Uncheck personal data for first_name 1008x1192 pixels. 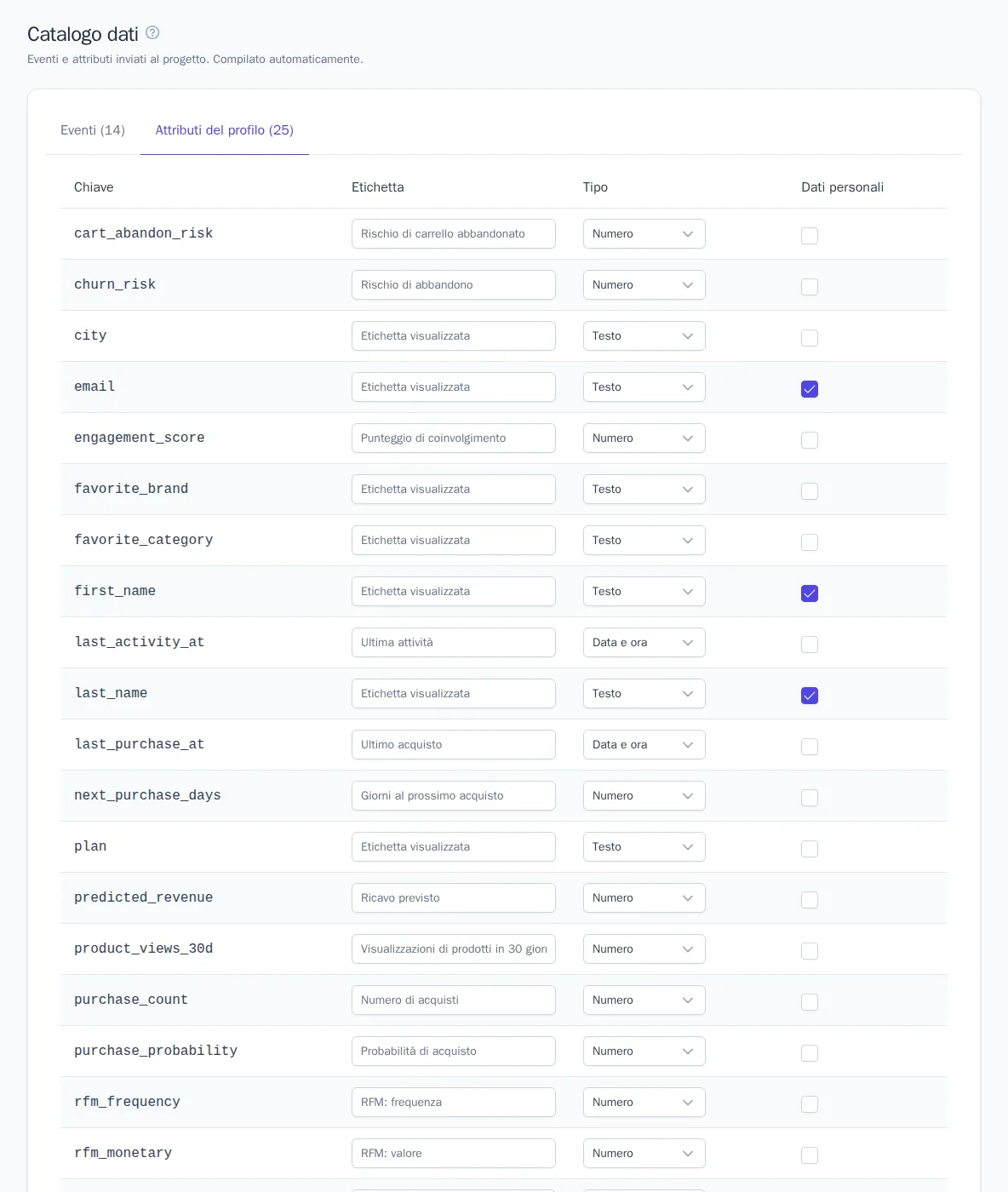(x=810, y=593)
